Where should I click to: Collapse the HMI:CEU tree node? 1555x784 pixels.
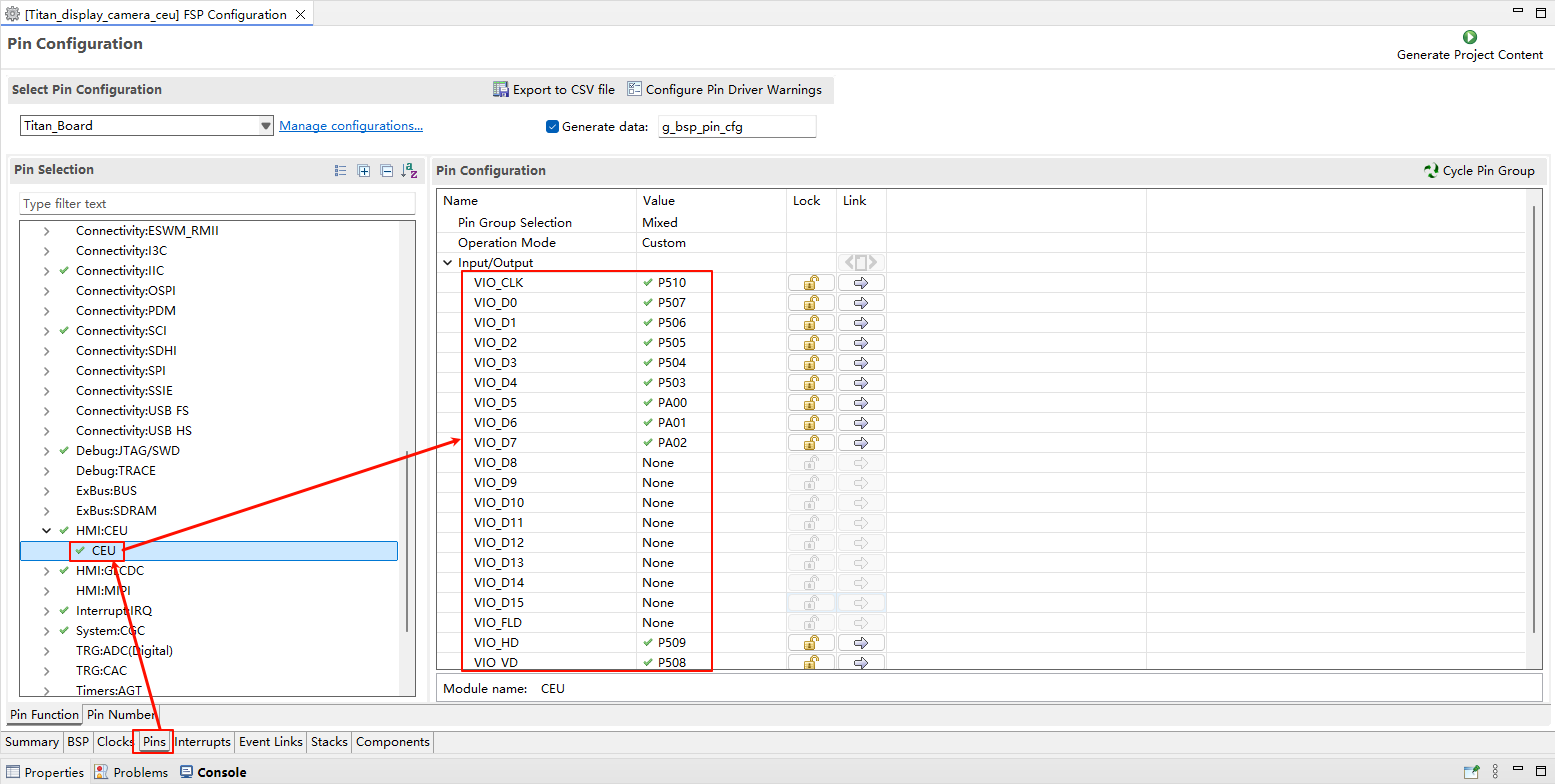pyautogui.click(x=46, y=531)
